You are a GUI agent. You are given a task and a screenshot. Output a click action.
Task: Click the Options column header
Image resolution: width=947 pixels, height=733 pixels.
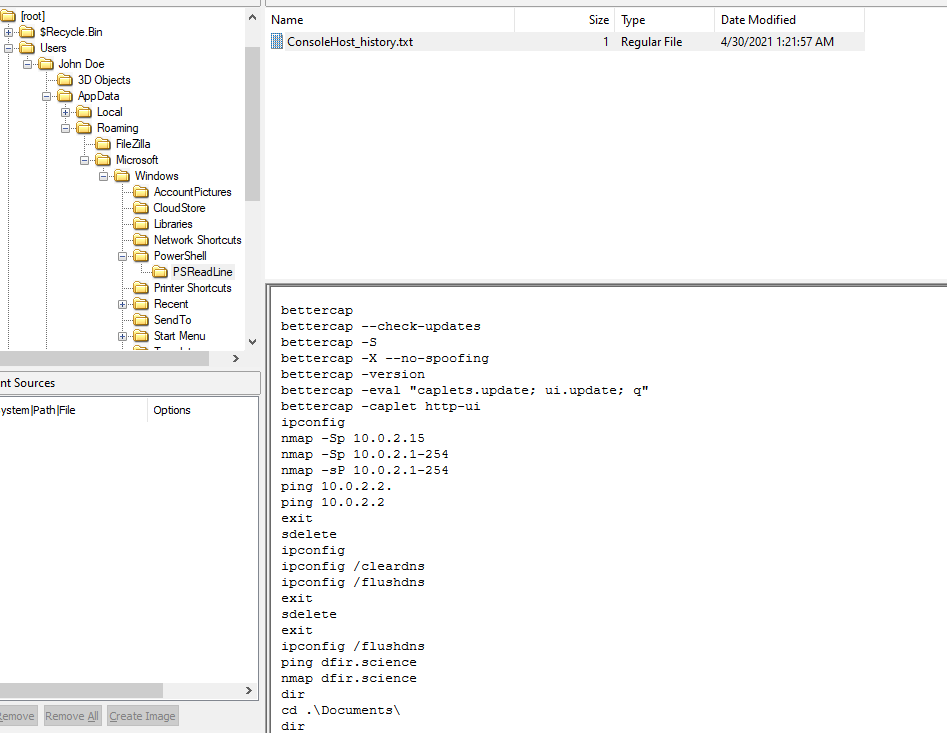point(172,410)
